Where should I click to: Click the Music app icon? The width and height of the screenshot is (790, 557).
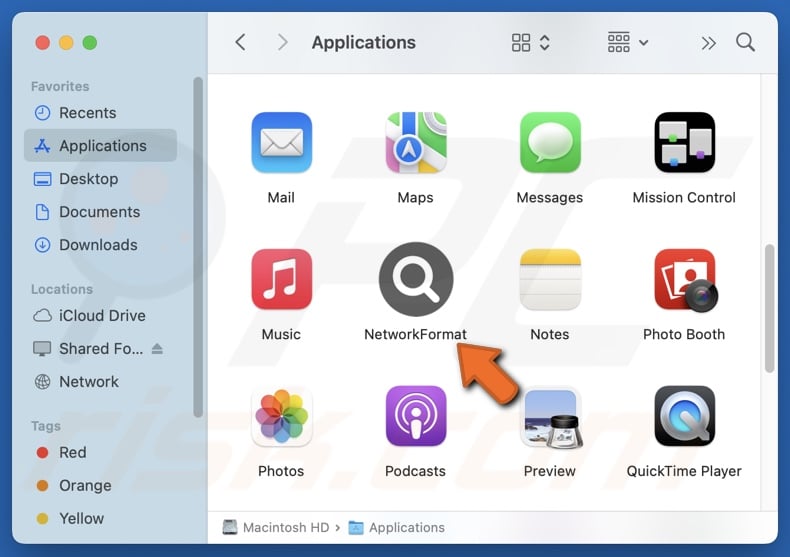pyautogui.click(x=281, y=279)
